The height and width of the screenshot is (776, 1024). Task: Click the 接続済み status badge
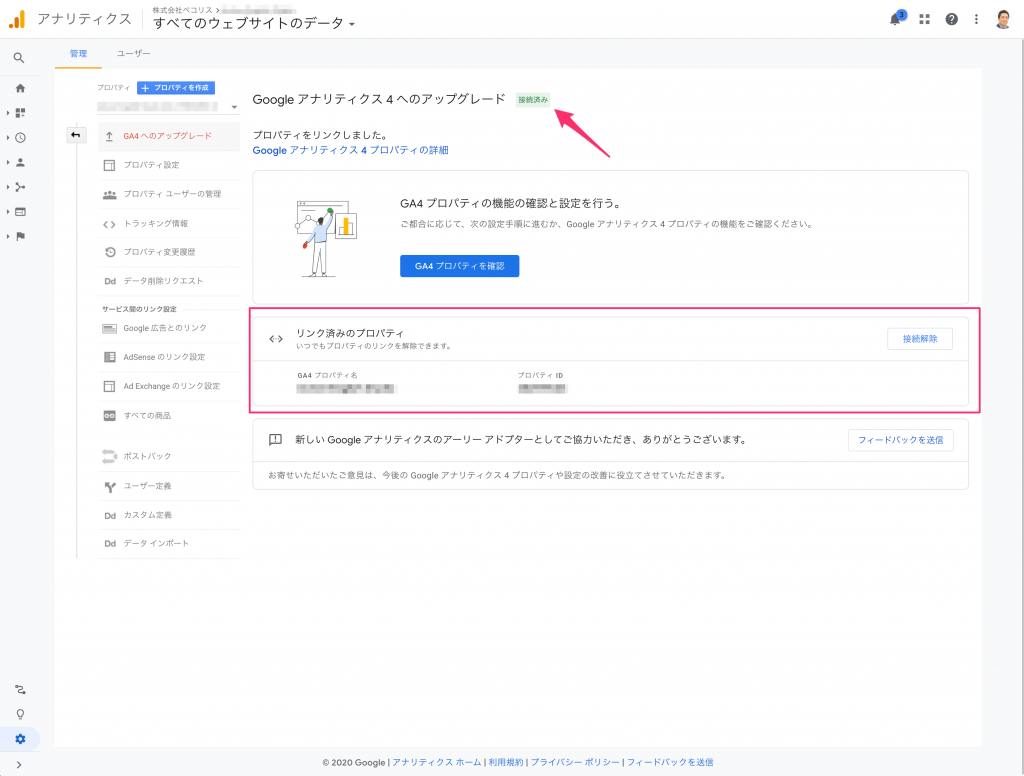[533, 100]
